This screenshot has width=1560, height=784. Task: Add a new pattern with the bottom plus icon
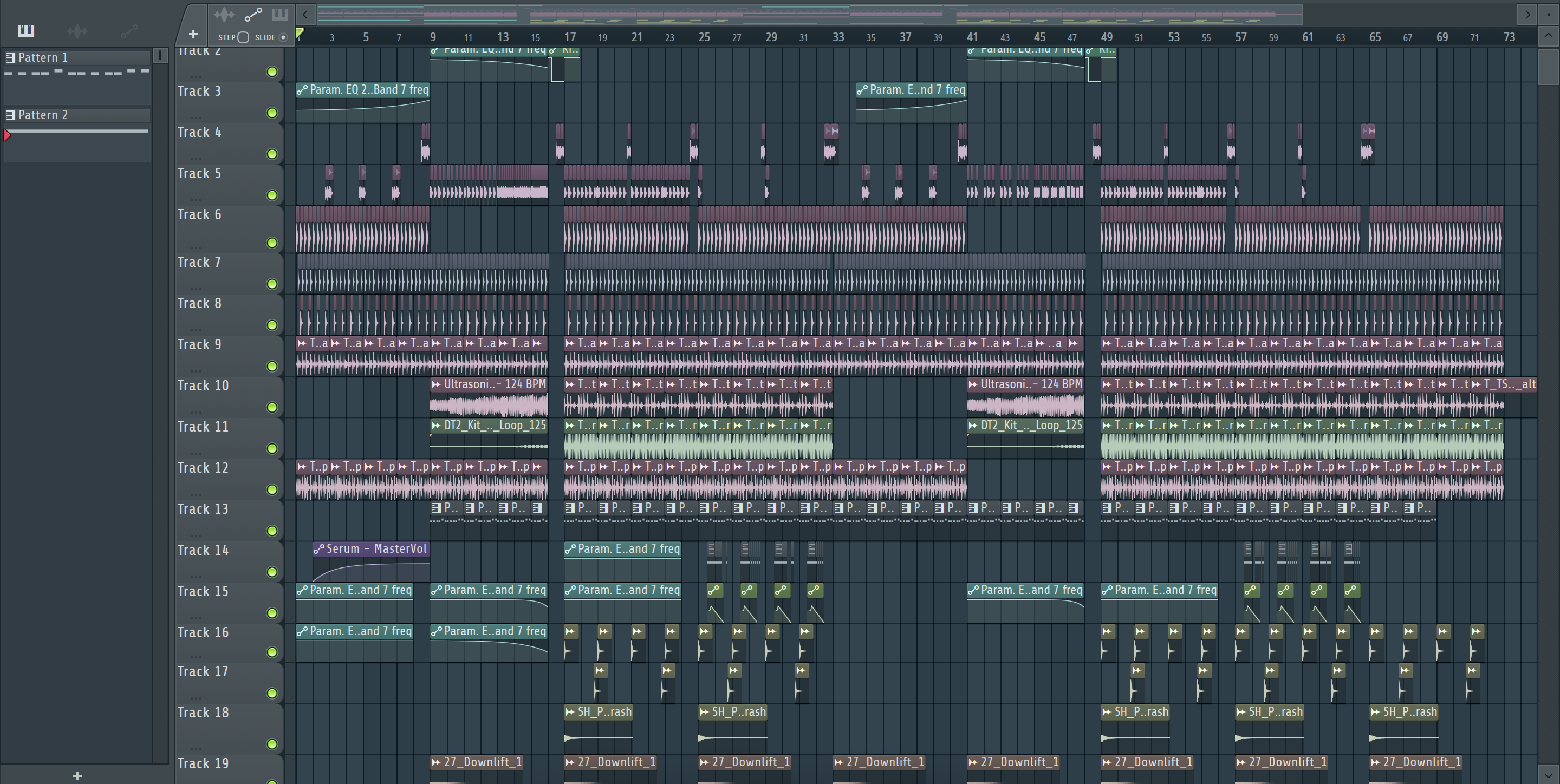coord(77,775)
